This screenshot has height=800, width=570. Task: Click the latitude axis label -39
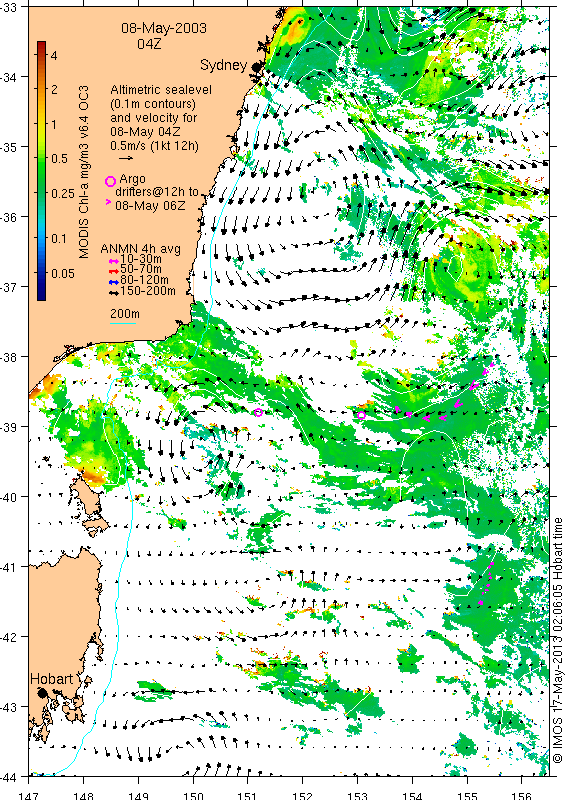[8, 427]
